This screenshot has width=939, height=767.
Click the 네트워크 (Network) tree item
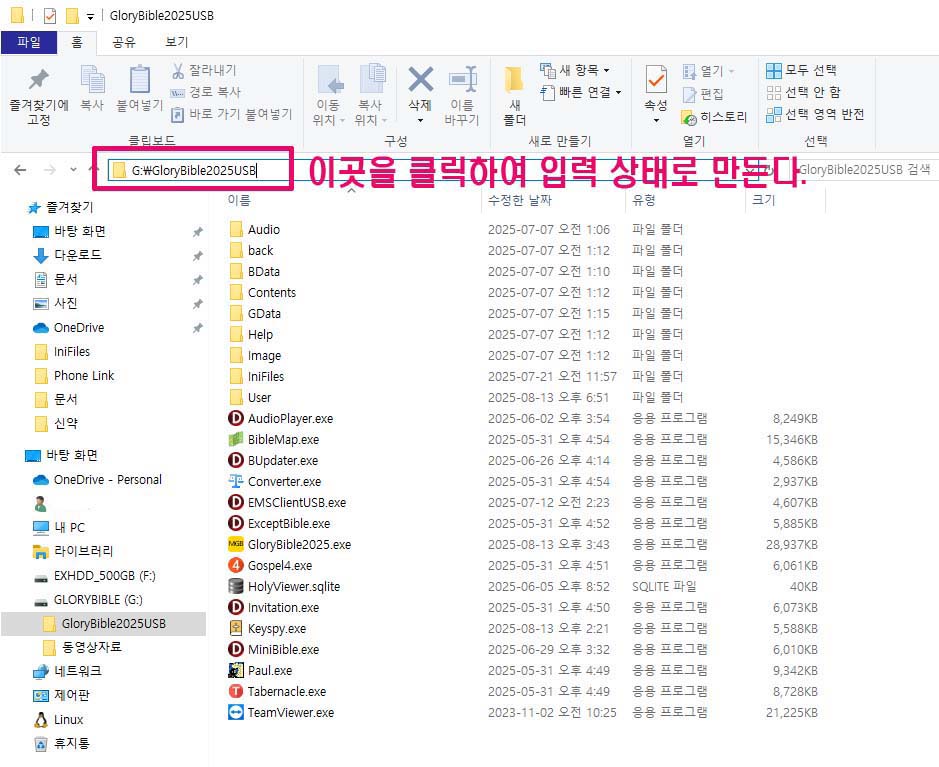pyautogui.click(x=78, y=671)
